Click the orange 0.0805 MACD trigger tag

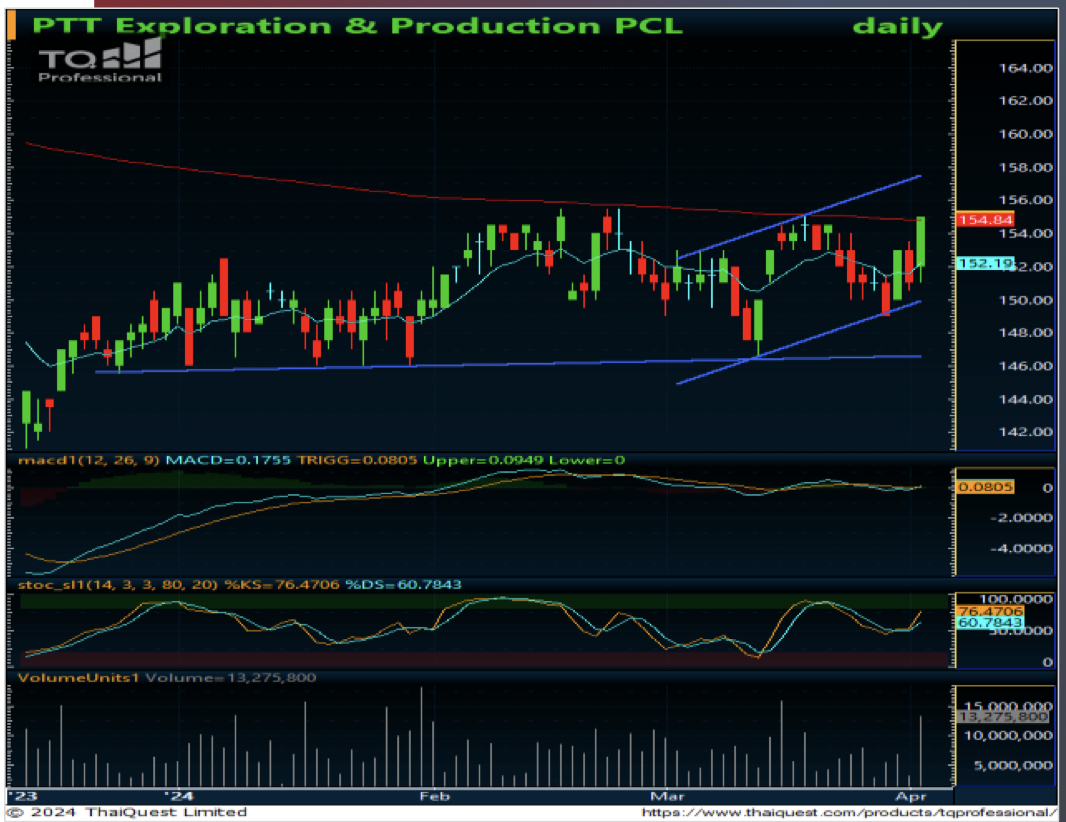point(985,487)
